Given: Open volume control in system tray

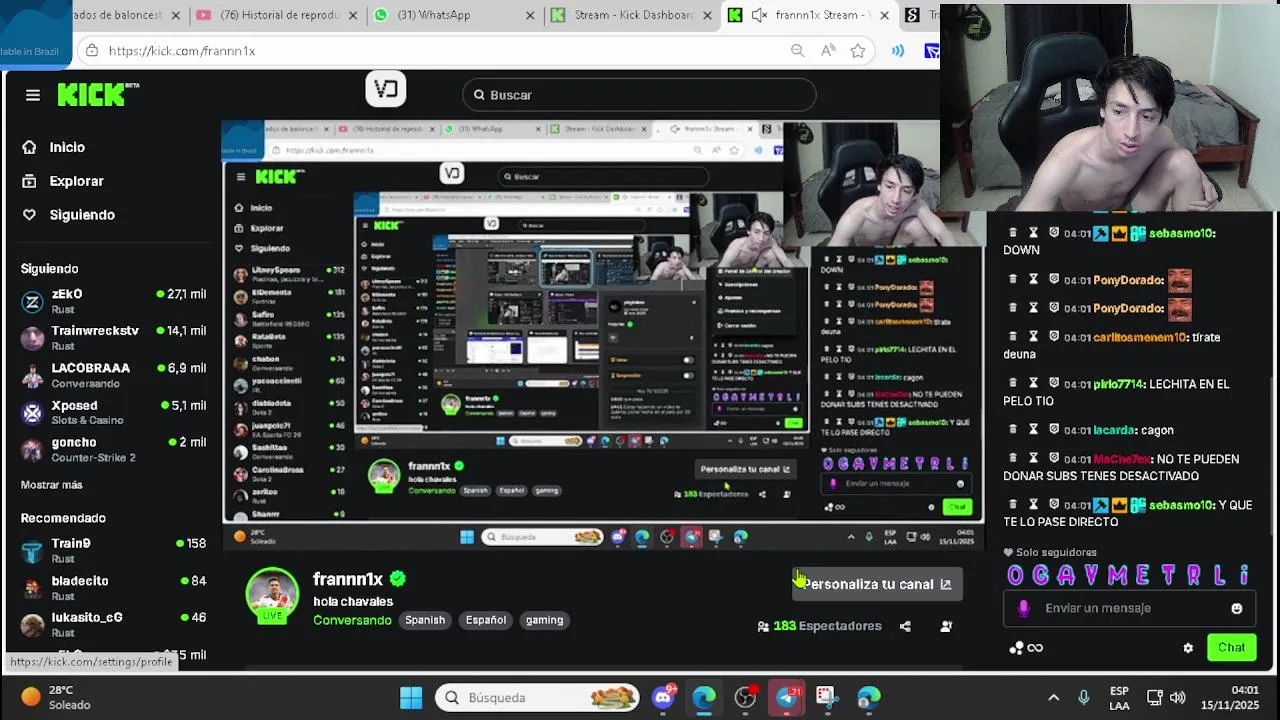Looking at the screenshot, I should pyautogui.click(x=1177, y=697).
